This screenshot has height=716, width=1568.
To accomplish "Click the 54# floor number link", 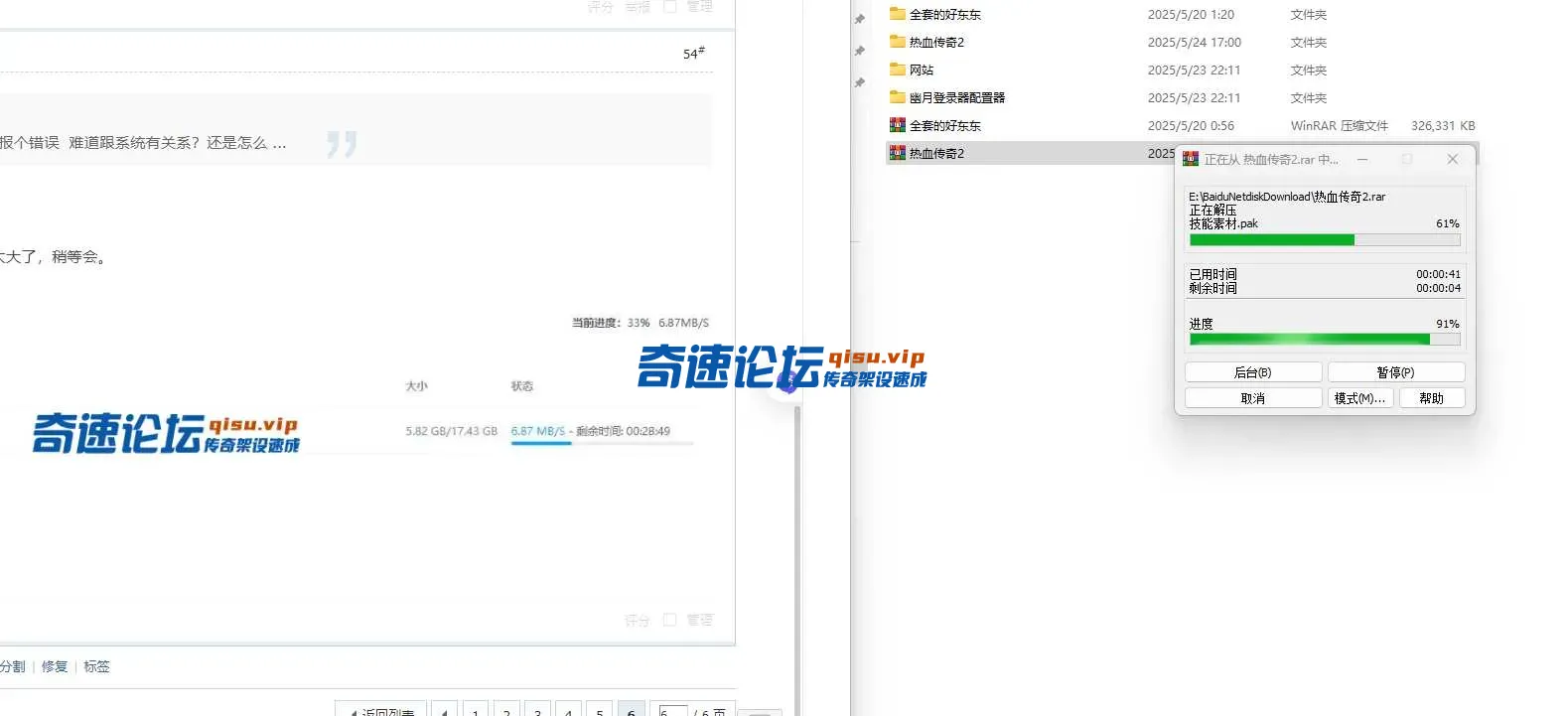I will click(693, 53).
